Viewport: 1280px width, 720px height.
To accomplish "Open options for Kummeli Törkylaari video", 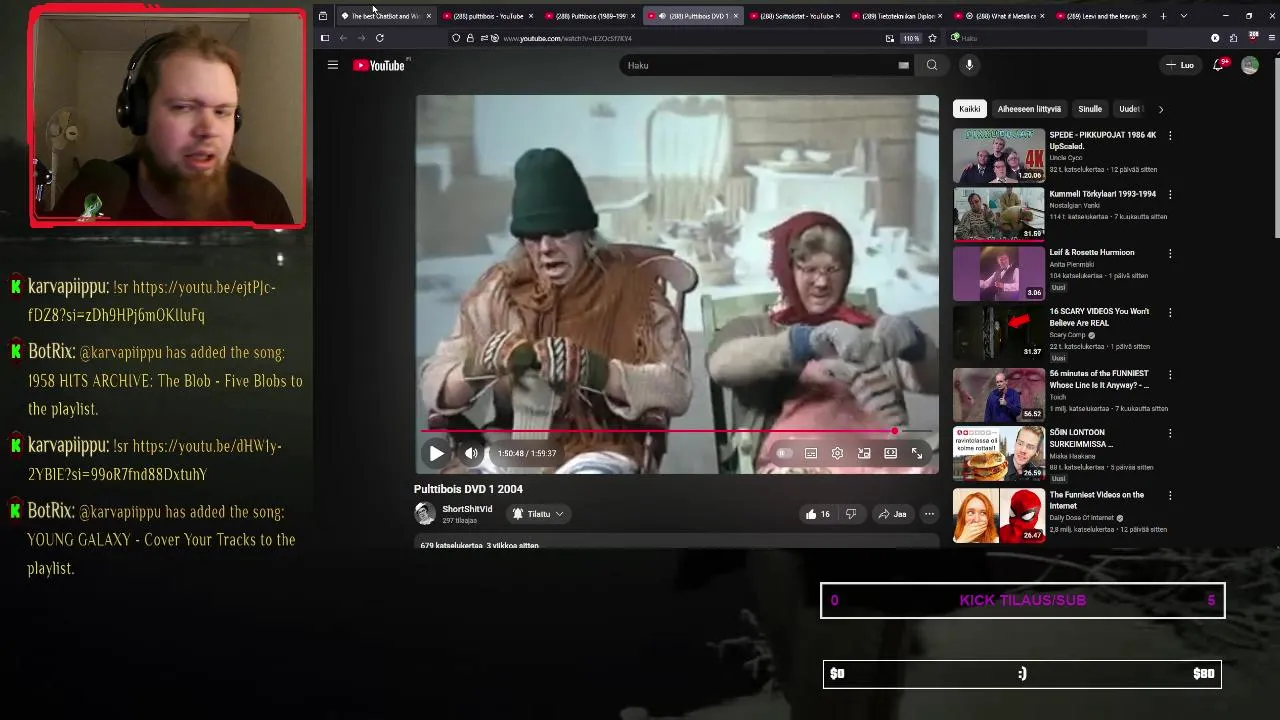I will pyautogui.click(x=1170, y=194).
